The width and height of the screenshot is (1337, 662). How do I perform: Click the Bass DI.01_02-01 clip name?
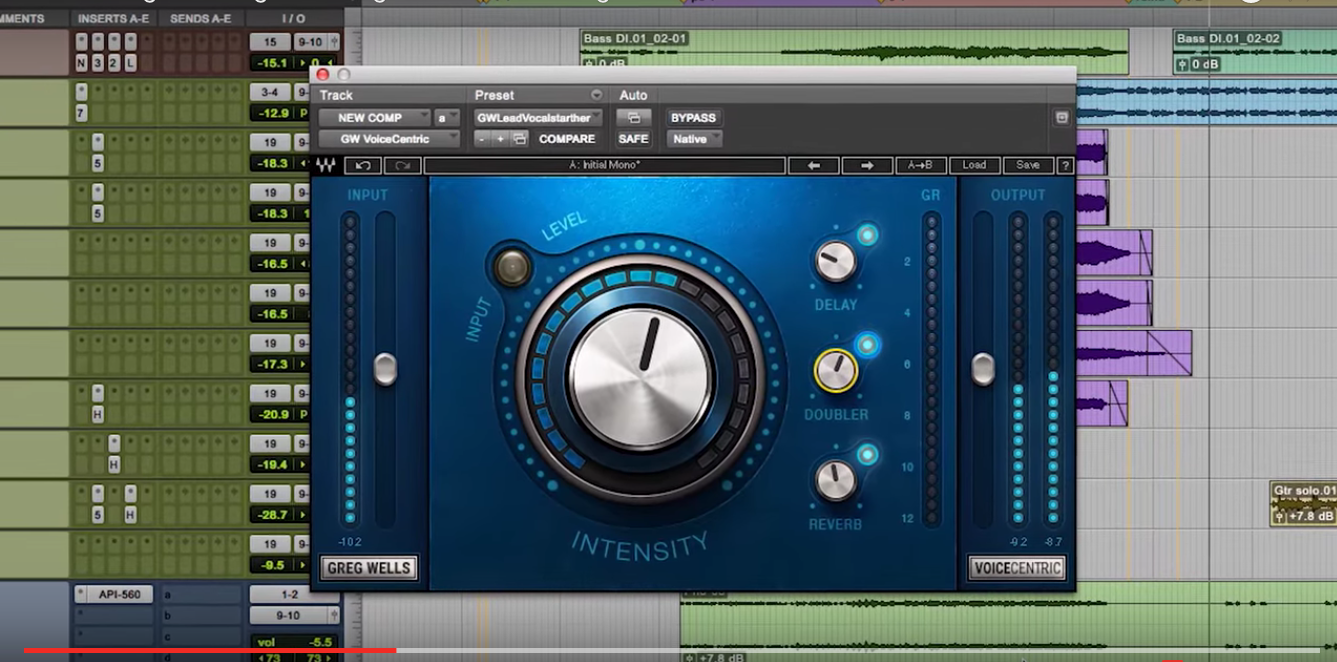click(x=635, y=39)
